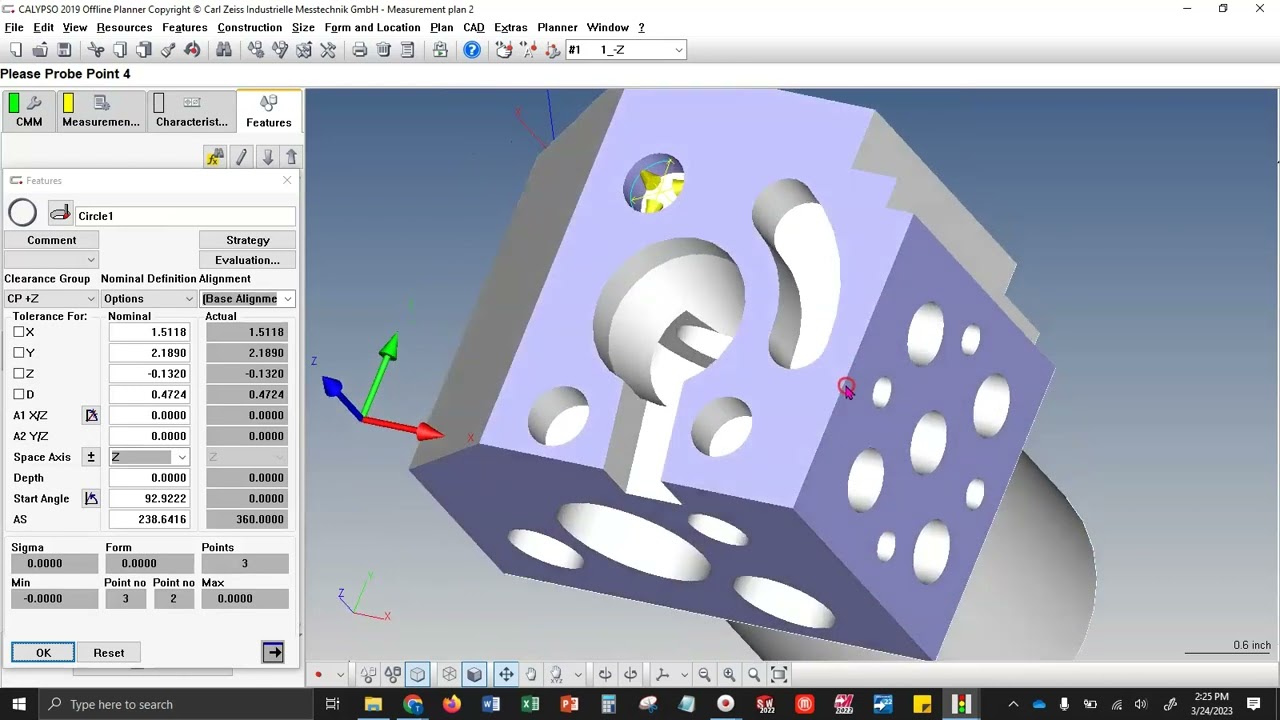The width and height of the screenshot is (1280, 720).
Task: Open the Form and Location menu
Action: [x=372, y=27]
